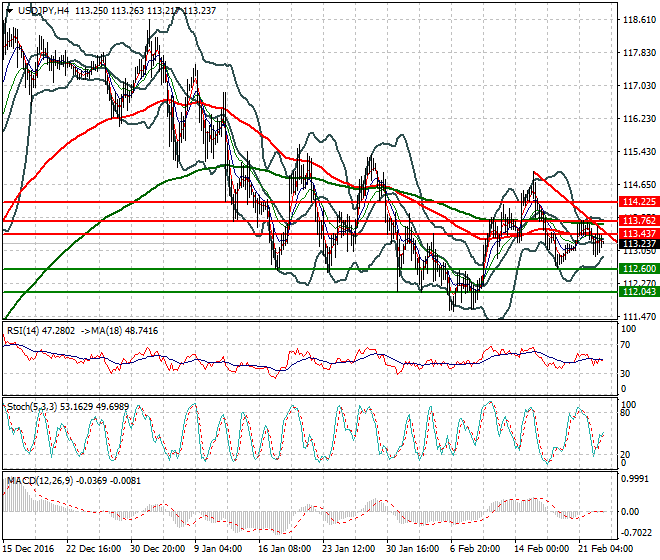The height and width of the screenshot is (560, 660).
Task: Click the 114.650 price axis value
Action: (639, 184)
